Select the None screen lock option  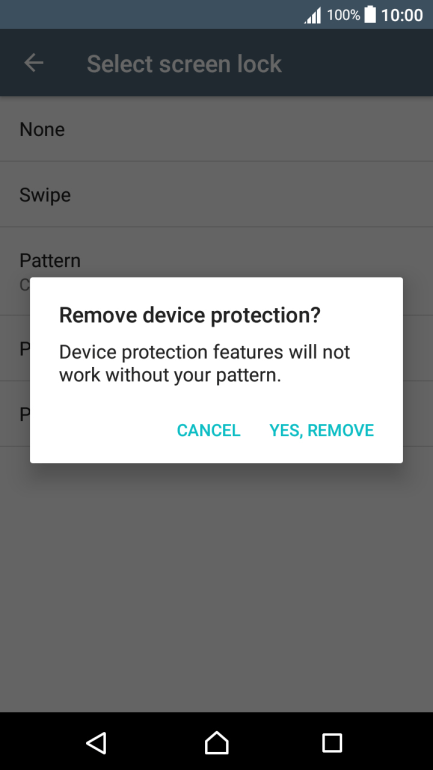pos(216,129)
